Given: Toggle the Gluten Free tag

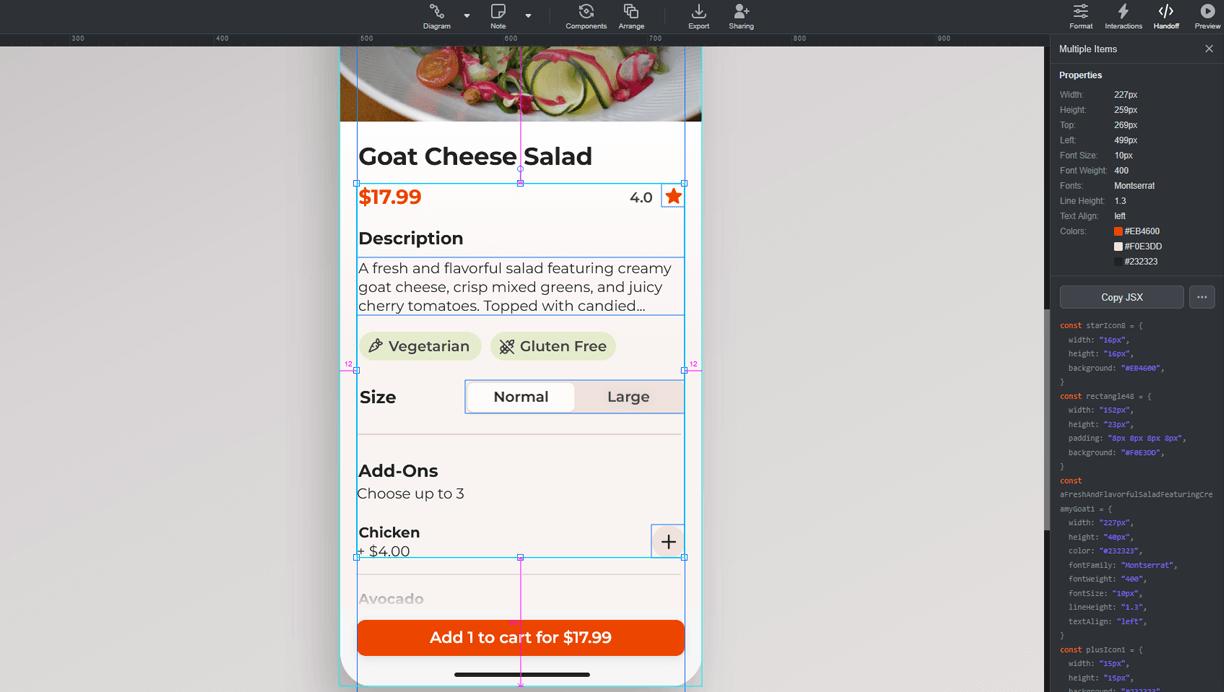Looking at the screenshot, I should 553,345.
